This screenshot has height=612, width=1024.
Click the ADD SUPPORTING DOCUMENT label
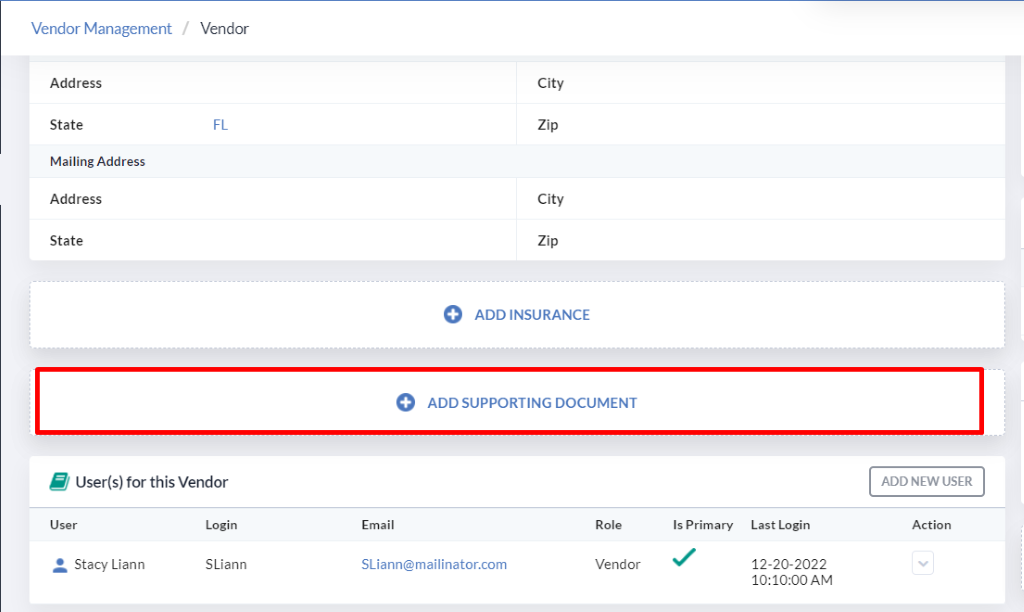[x=532, y=403]
